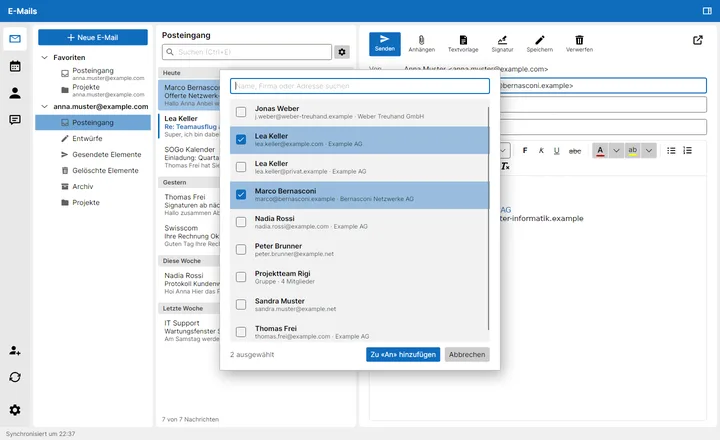Viewport: 720px width, 440px height.
Task: Check the Sandra Muster checkbox
Action: (x=241, y=305)
